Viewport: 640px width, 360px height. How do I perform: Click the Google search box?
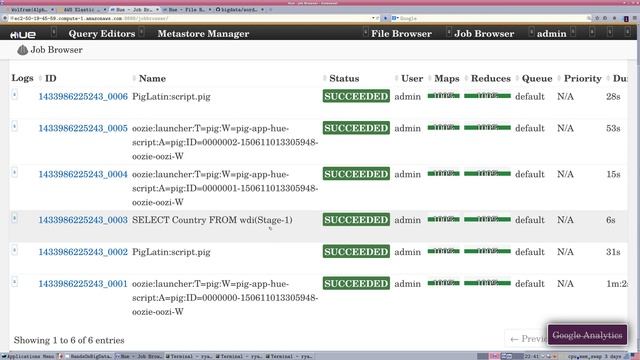point(492,18)
